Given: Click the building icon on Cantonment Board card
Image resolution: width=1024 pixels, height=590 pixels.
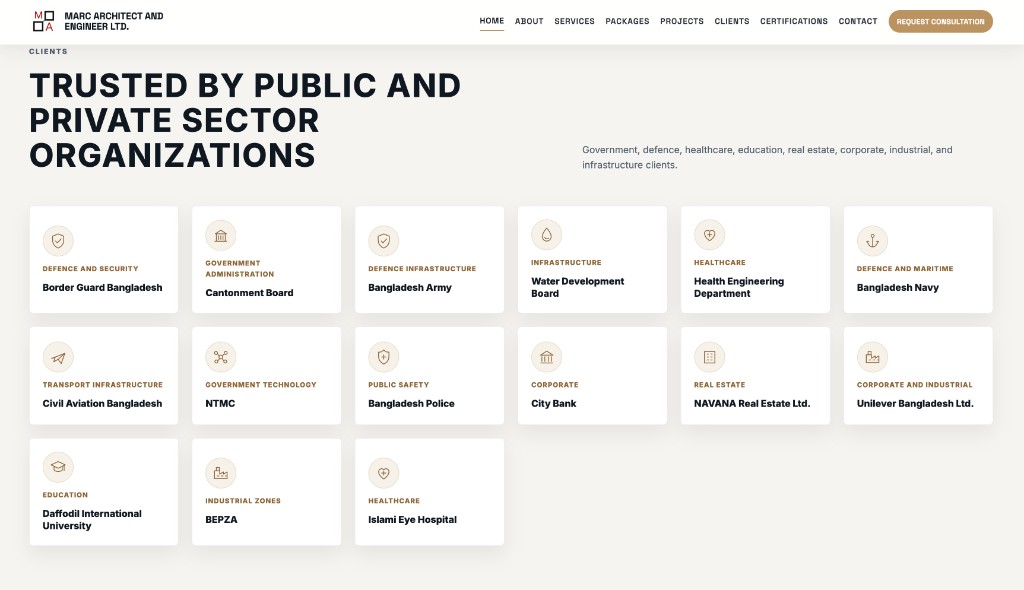Looking at the screenshot, I should [221, 235].
